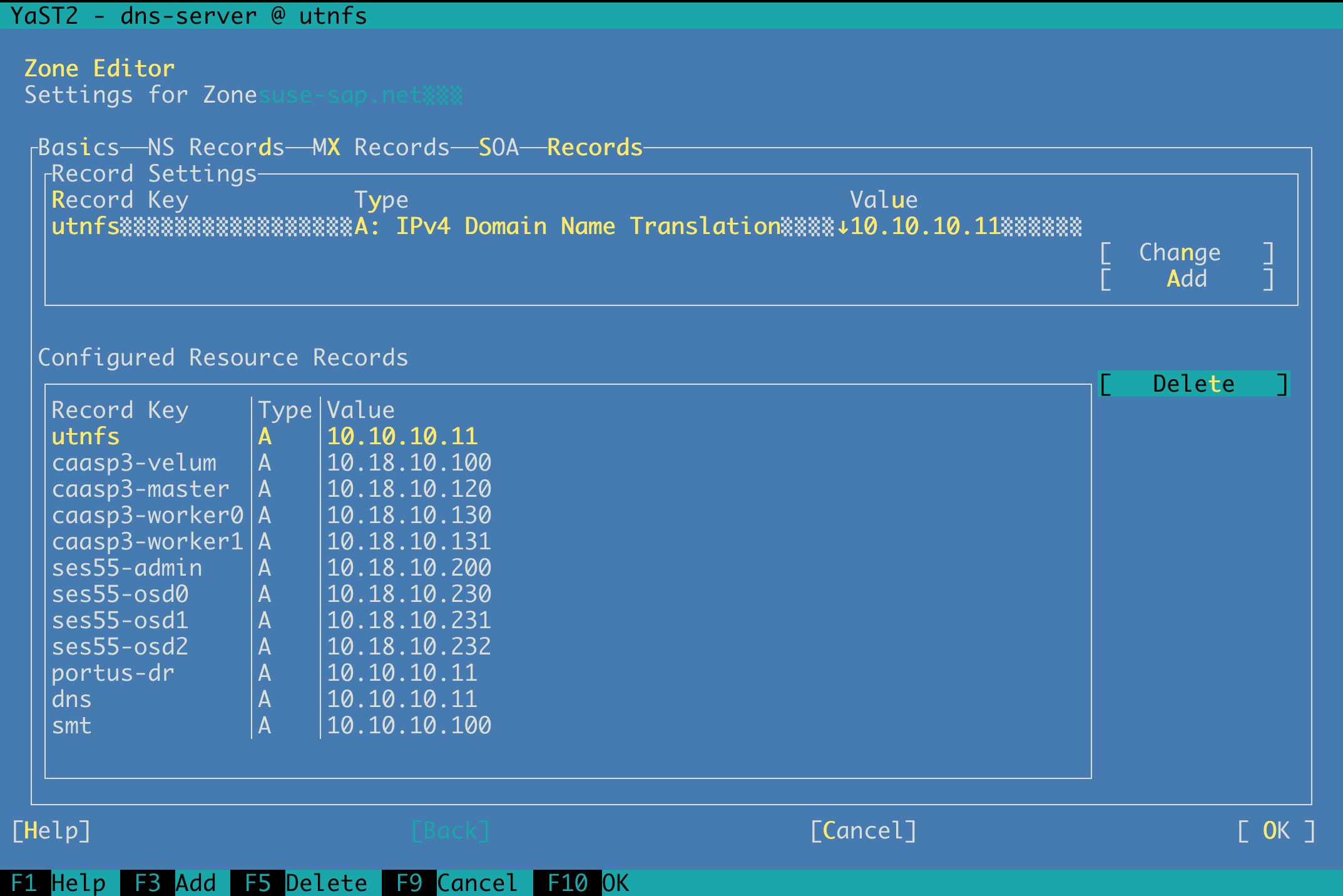Image resolution: width=1343 pixels, height=896 pixels.
Task: Confirm with the OK button
Action: 1275,831
